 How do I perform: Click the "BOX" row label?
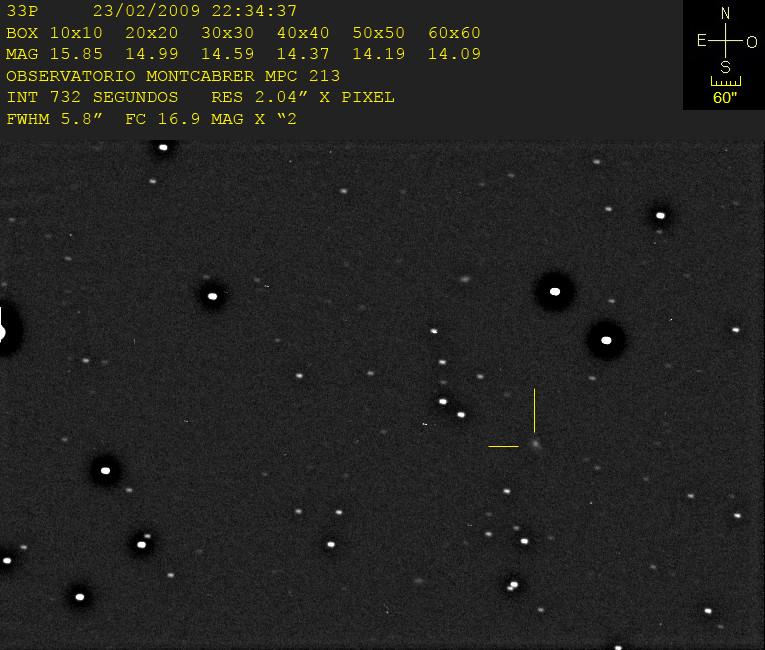[22, 33]
